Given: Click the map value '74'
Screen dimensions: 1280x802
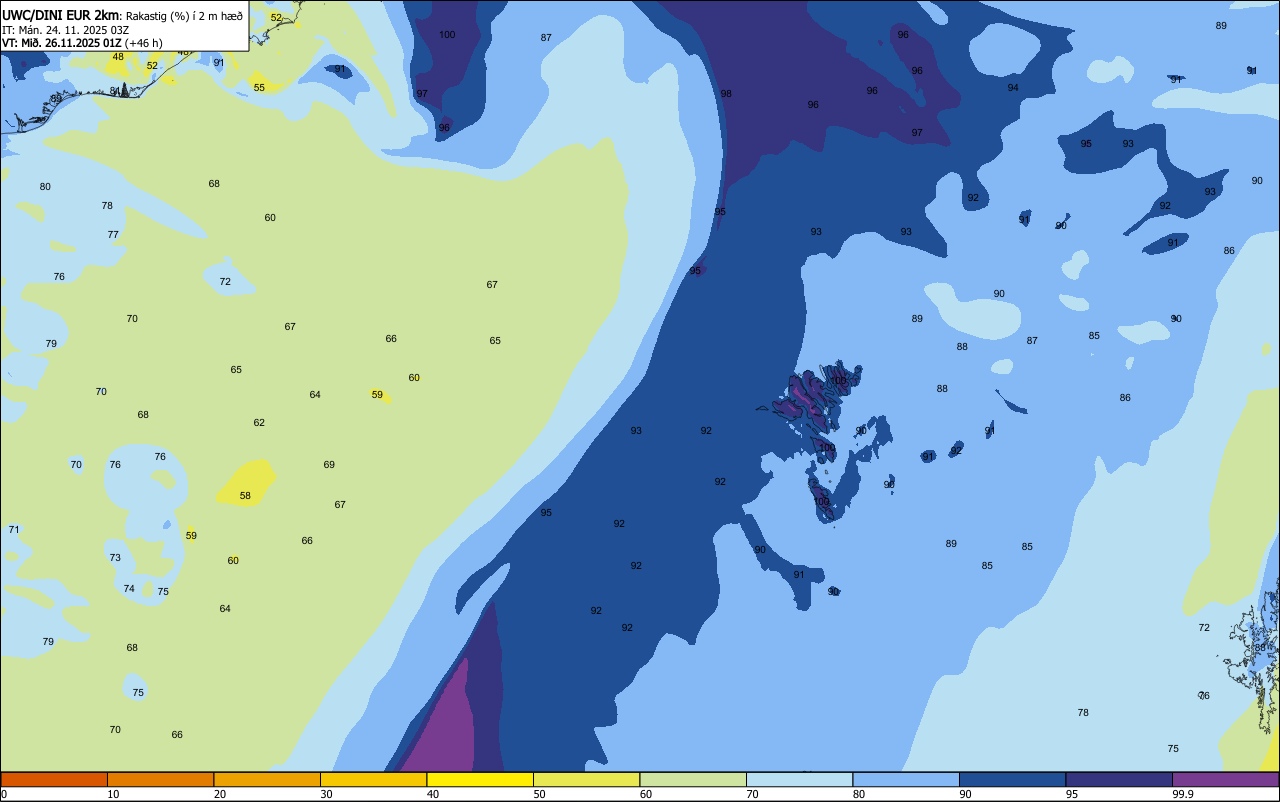Looking at the screenshot, I should [x=129, y=589].
